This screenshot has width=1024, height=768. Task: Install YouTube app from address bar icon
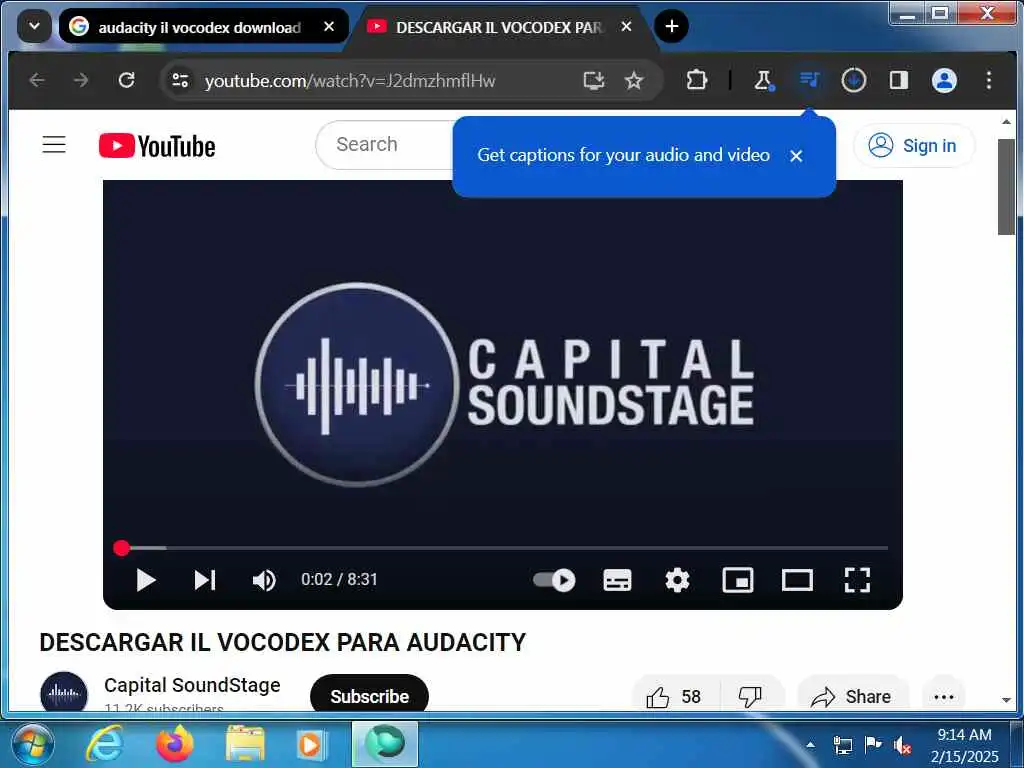click(x=594, y=80)
